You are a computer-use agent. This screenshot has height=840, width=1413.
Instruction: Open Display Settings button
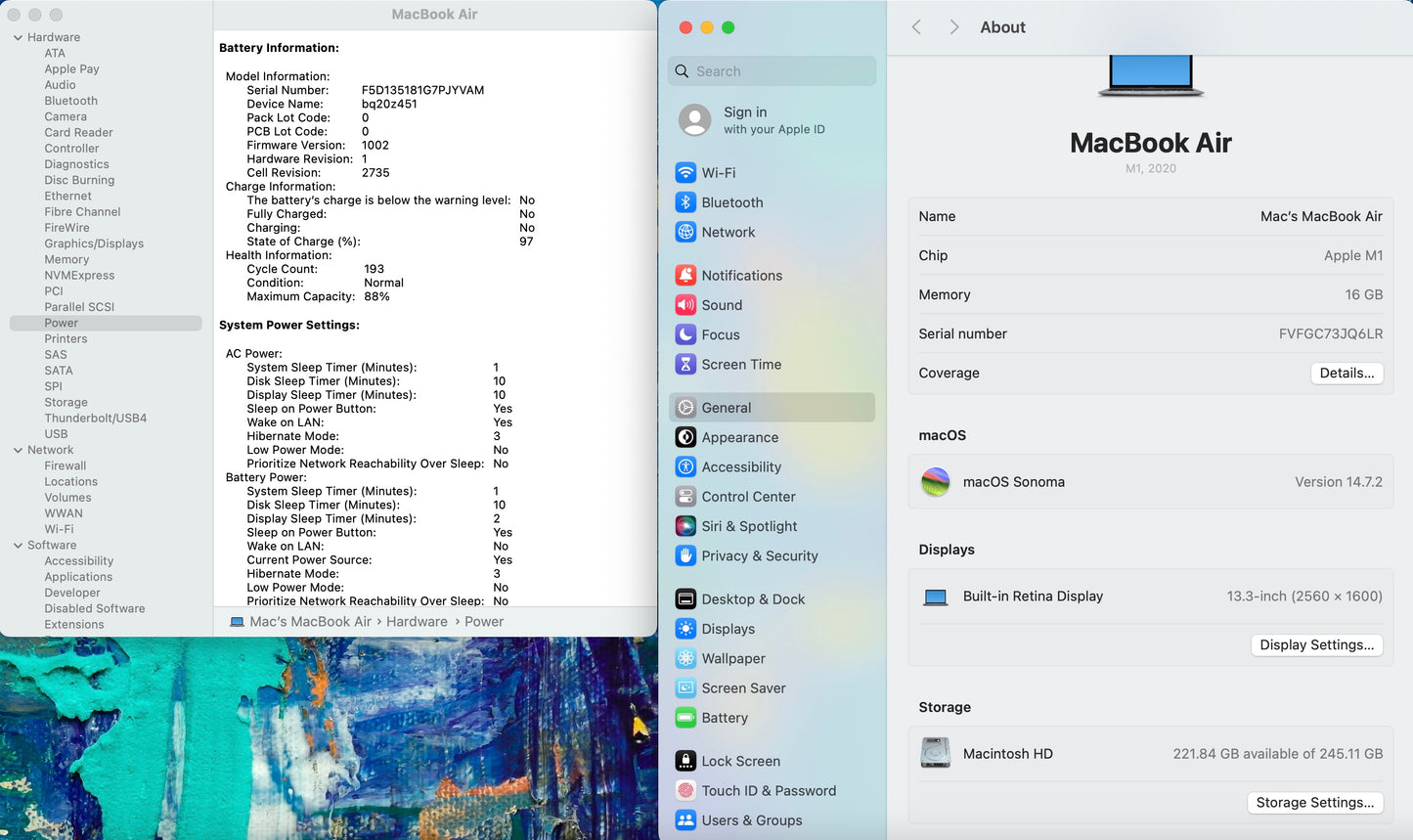point(1316,645)
